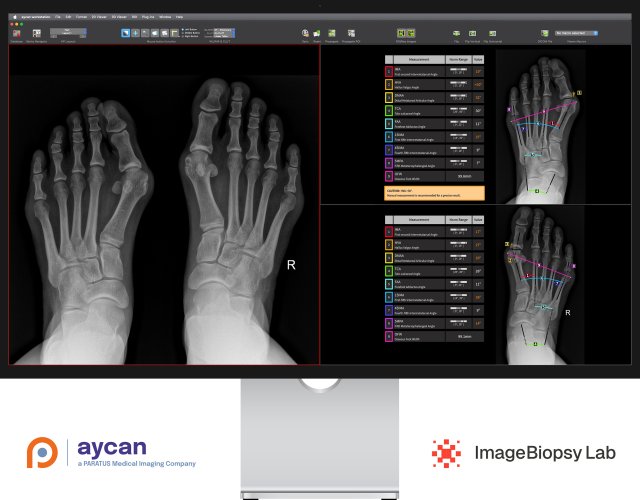Click the left green image-pair toolbar icon

[x=401, y=33]
